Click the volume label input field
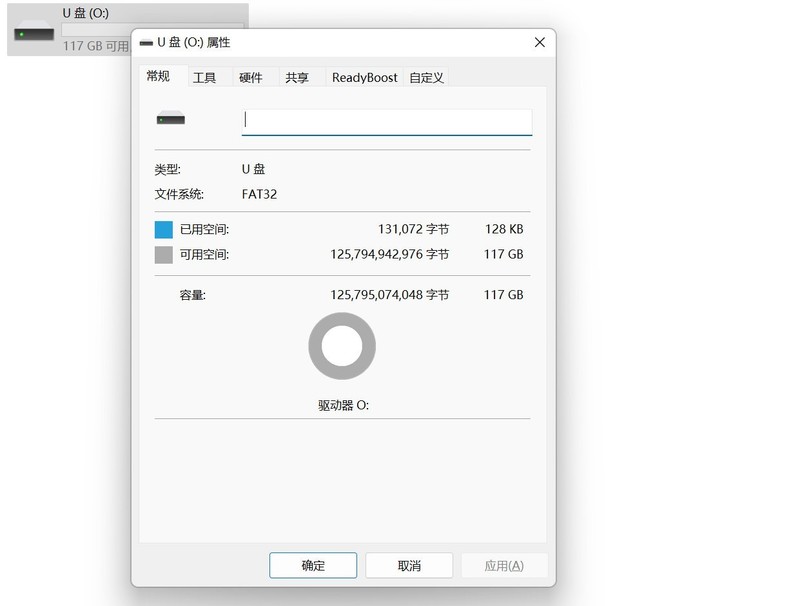The width and height of the screenshot is (800, 606). (x=386, y=120)
